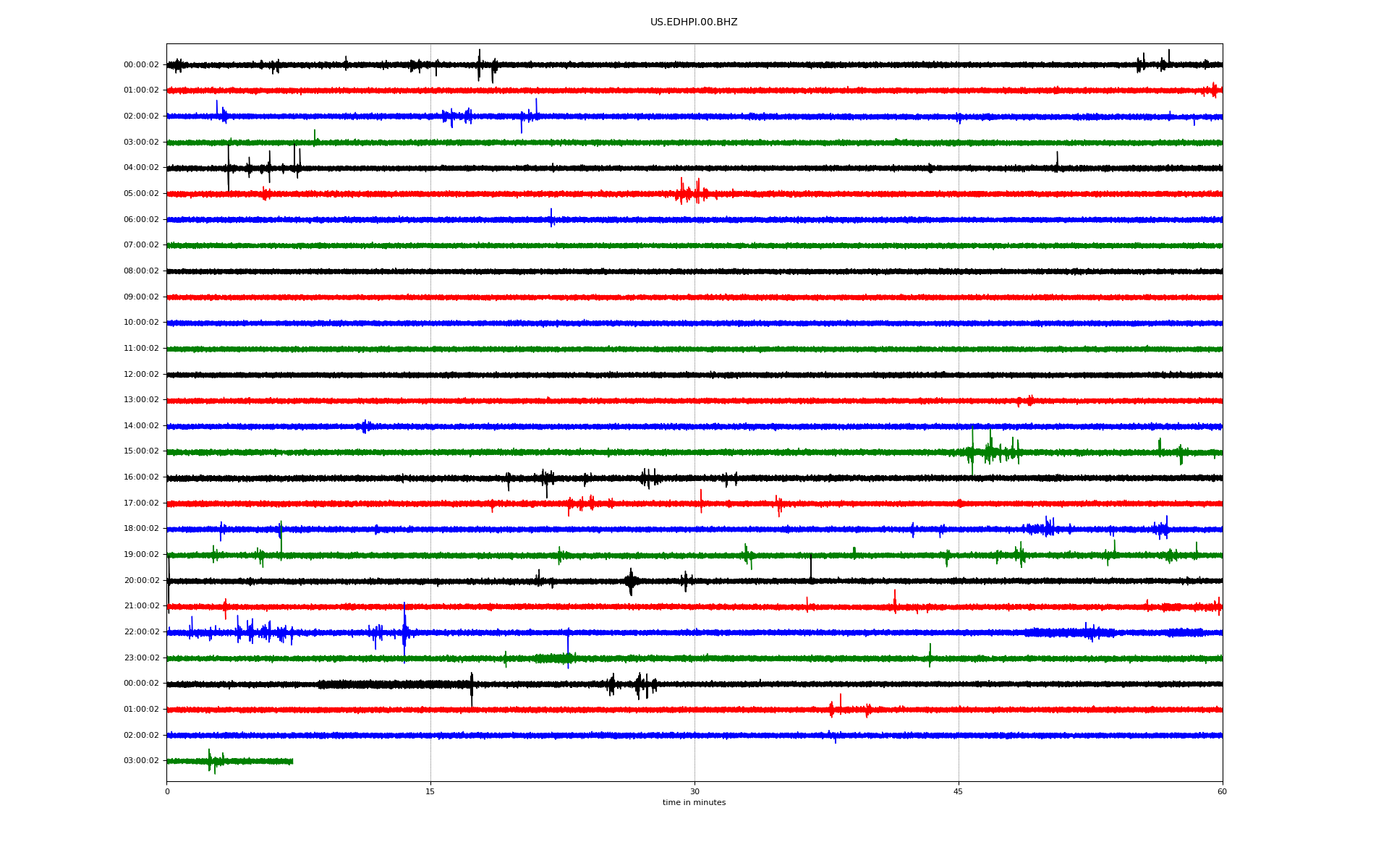Click the 17:00:02 row label
The image size is (1389, 868).
click(141, 503)
